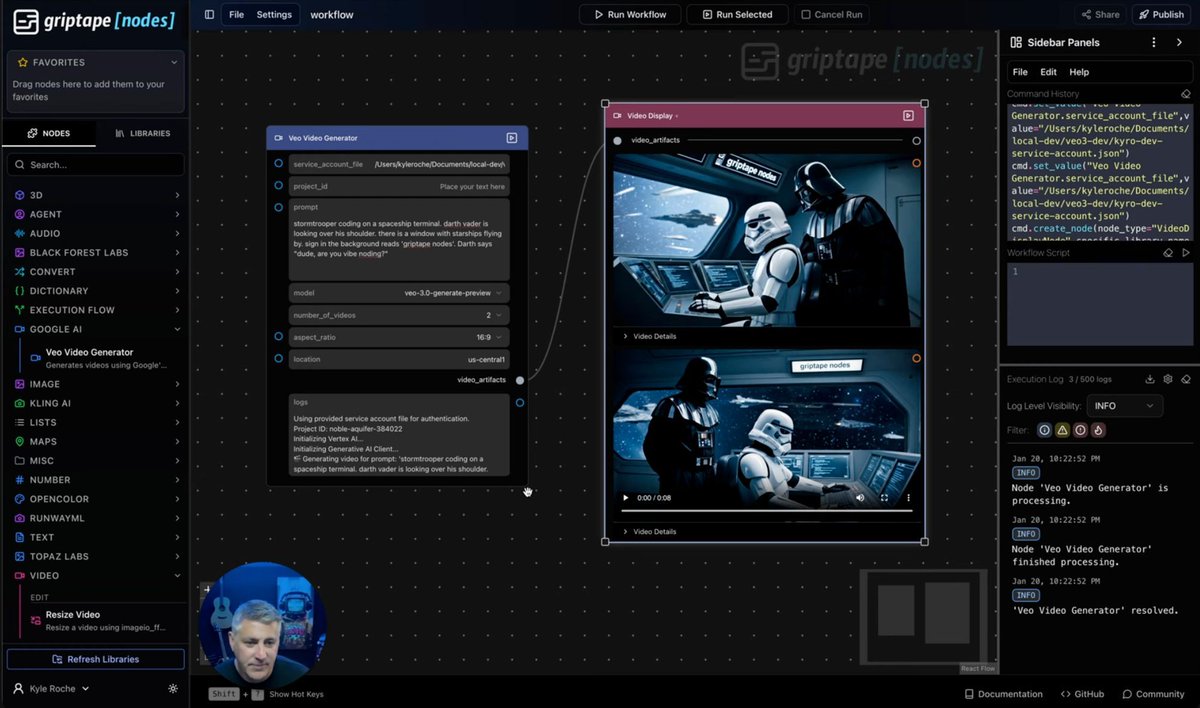Image resolution: width=1200 pixels, height=708 pixels.
Task: Switch to the LIBRARIES tab
Action: point(143,133)
